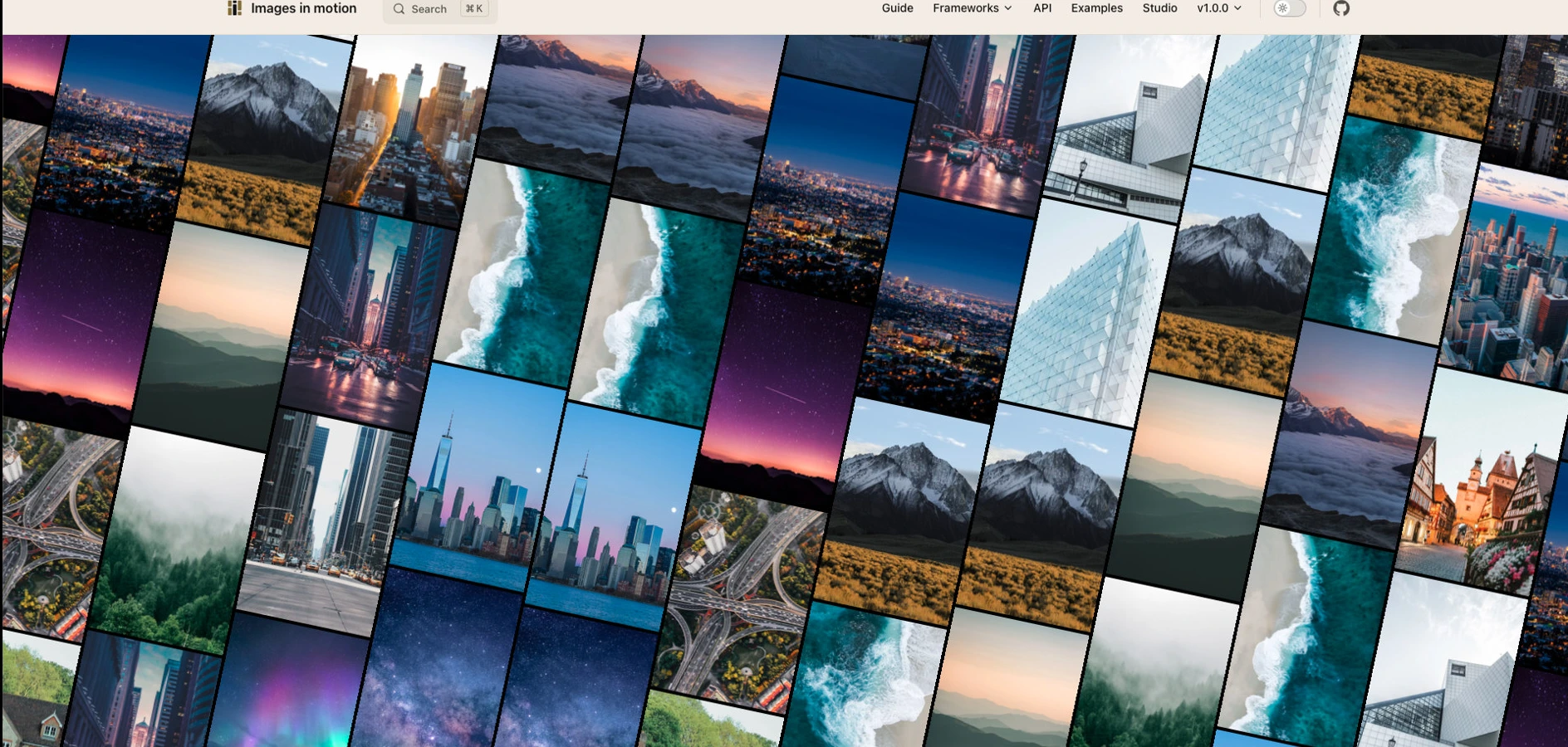Click the Images in motion title link
This screenshot has width=1568, height=747.
tap(303, 8)
